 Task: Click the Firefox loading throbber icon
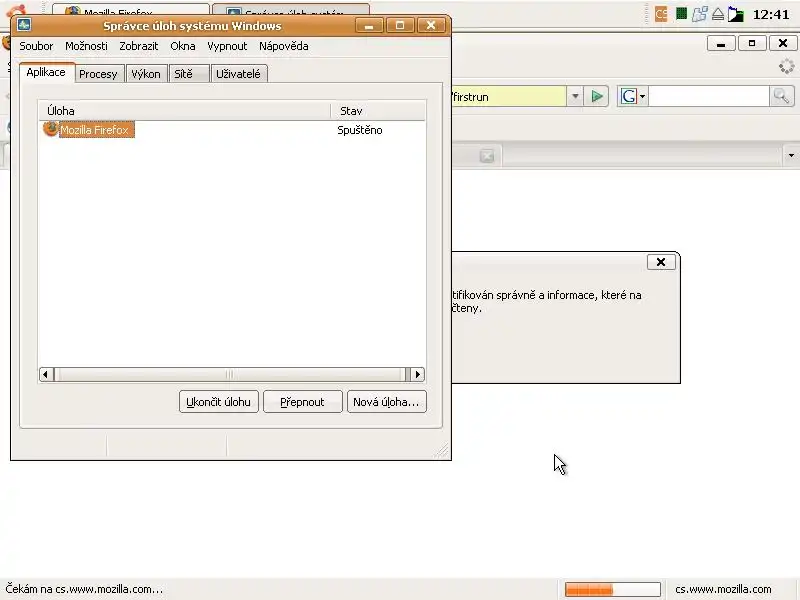point(786,67)
